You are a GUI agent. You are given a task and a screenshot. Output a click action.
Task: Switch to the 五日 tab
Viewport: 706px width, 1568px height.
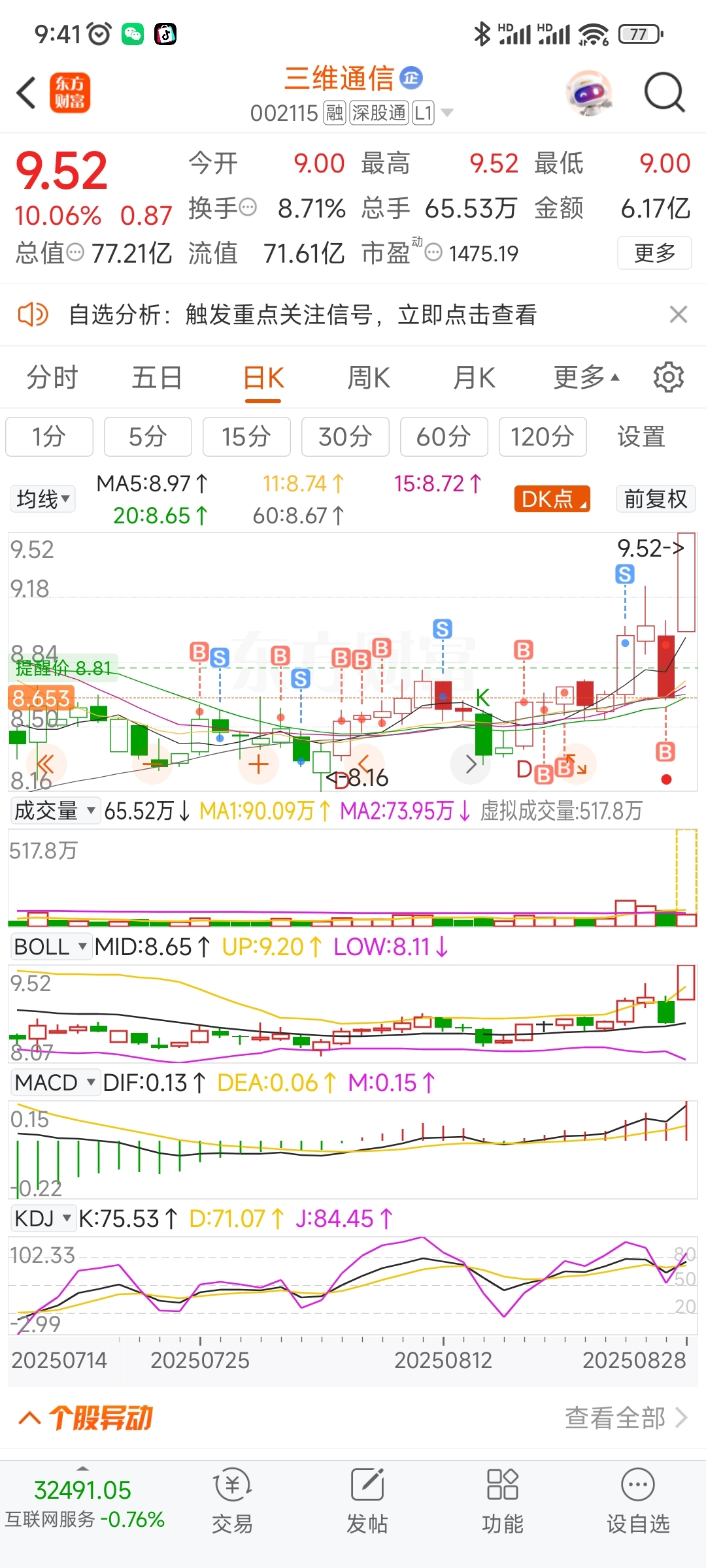[157, 378]
